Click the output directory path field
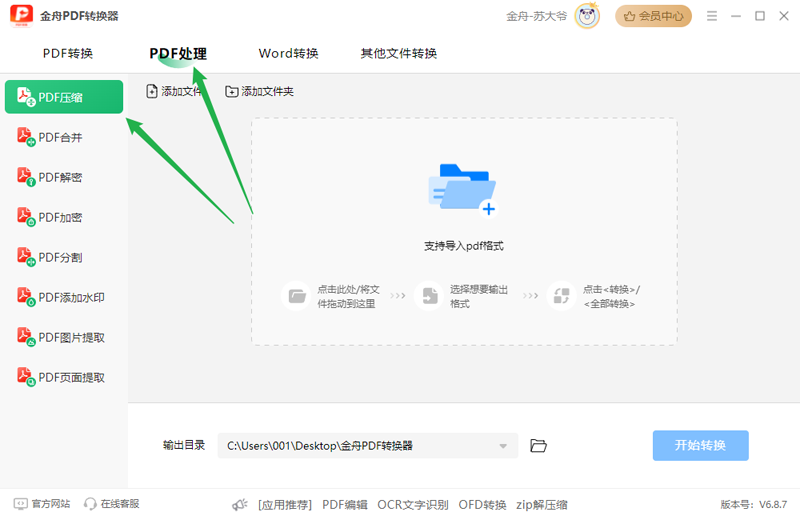This screenshot has height=520, width=800. pyautogui.click(x=367, y=446)
